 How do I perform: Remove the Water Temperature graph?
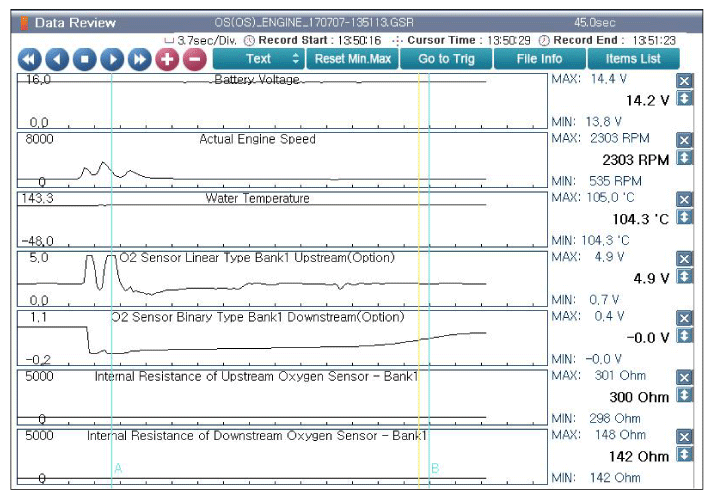click(x=684, y=199)
